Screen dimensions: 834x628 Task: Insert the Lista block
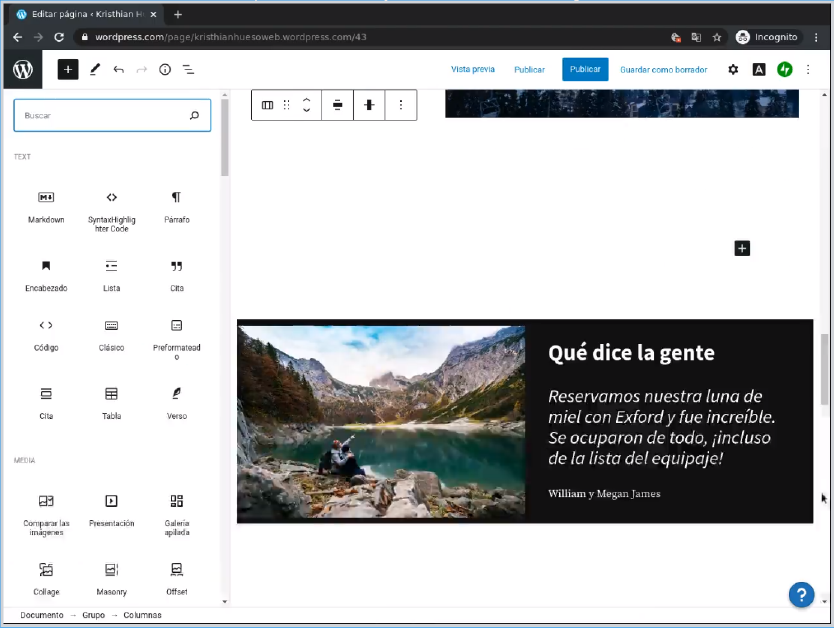[x=112, y=276]
